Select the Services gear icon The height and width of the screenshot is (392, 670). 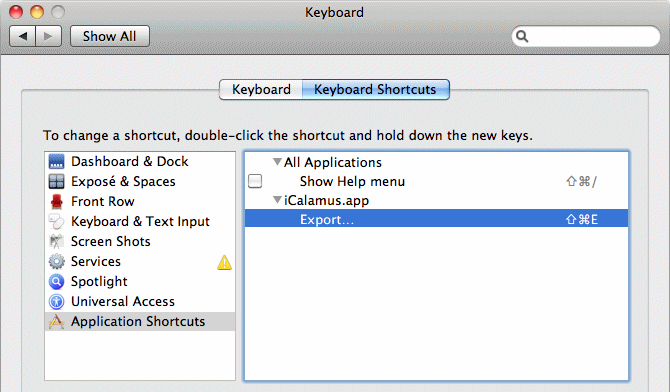click(x=56, y=261)
